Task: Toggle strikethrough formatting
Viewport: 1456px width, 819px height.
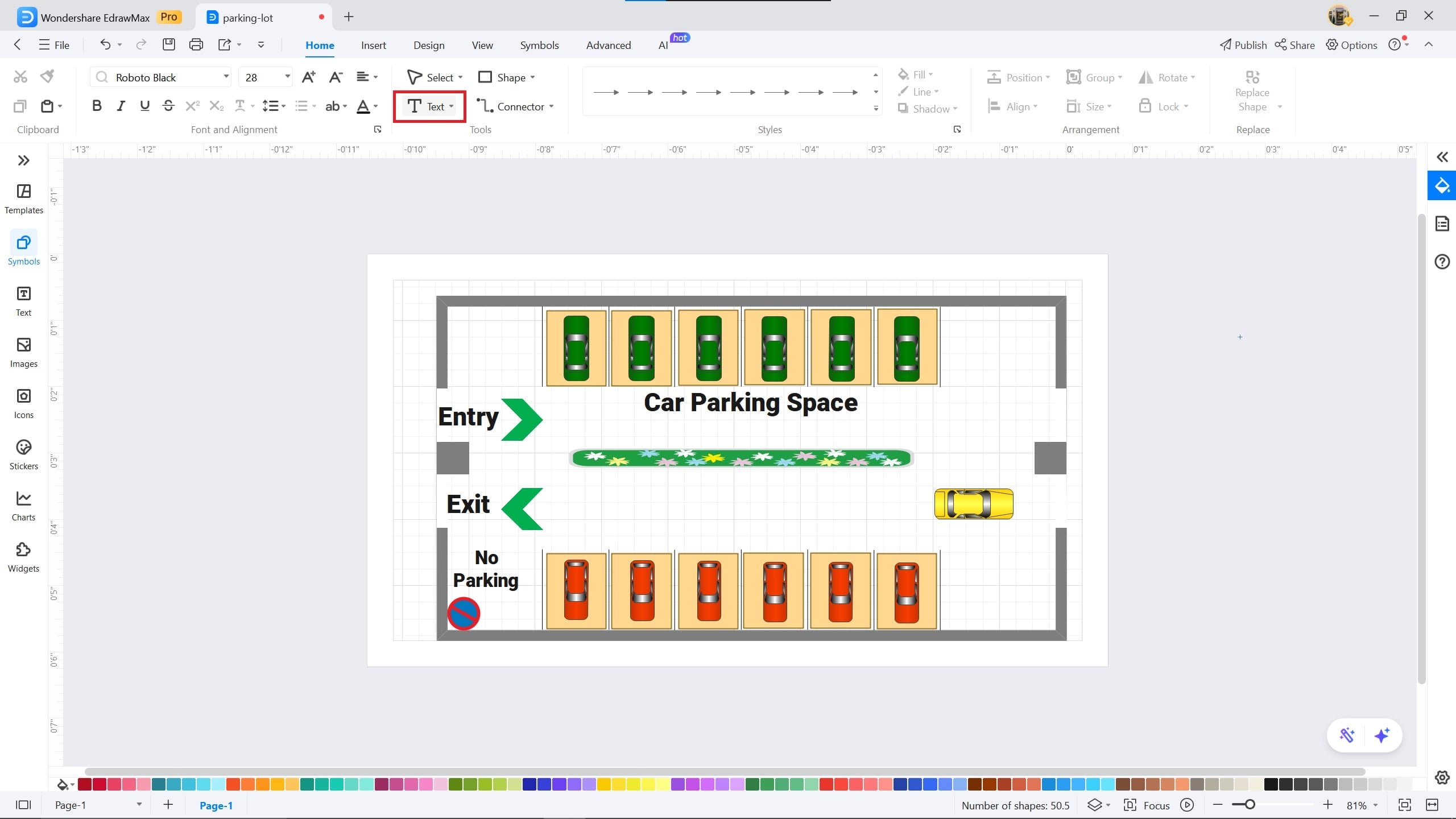Action: [168, 105]
